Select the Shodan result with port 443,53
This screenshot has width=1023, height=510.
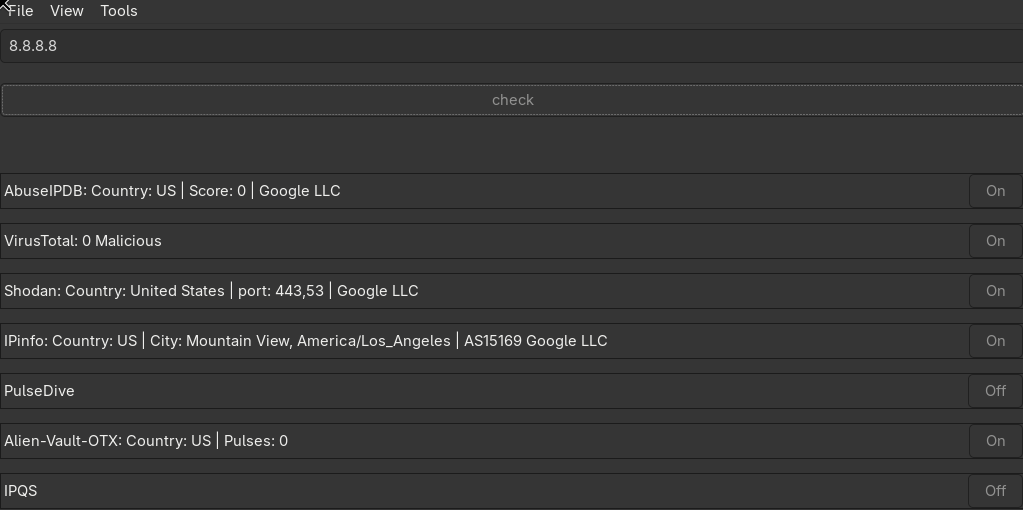[211, 291]
